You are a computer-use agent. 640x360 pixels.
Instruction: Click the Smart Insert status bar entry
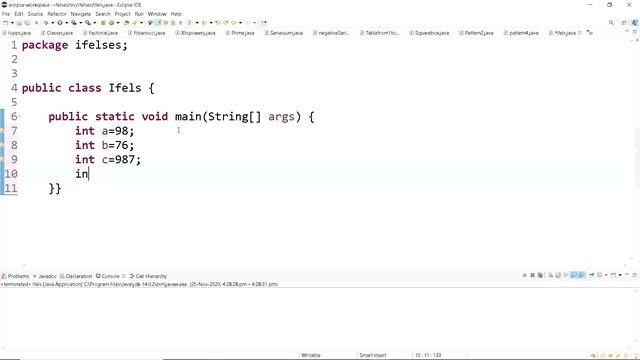click(373, 355)
